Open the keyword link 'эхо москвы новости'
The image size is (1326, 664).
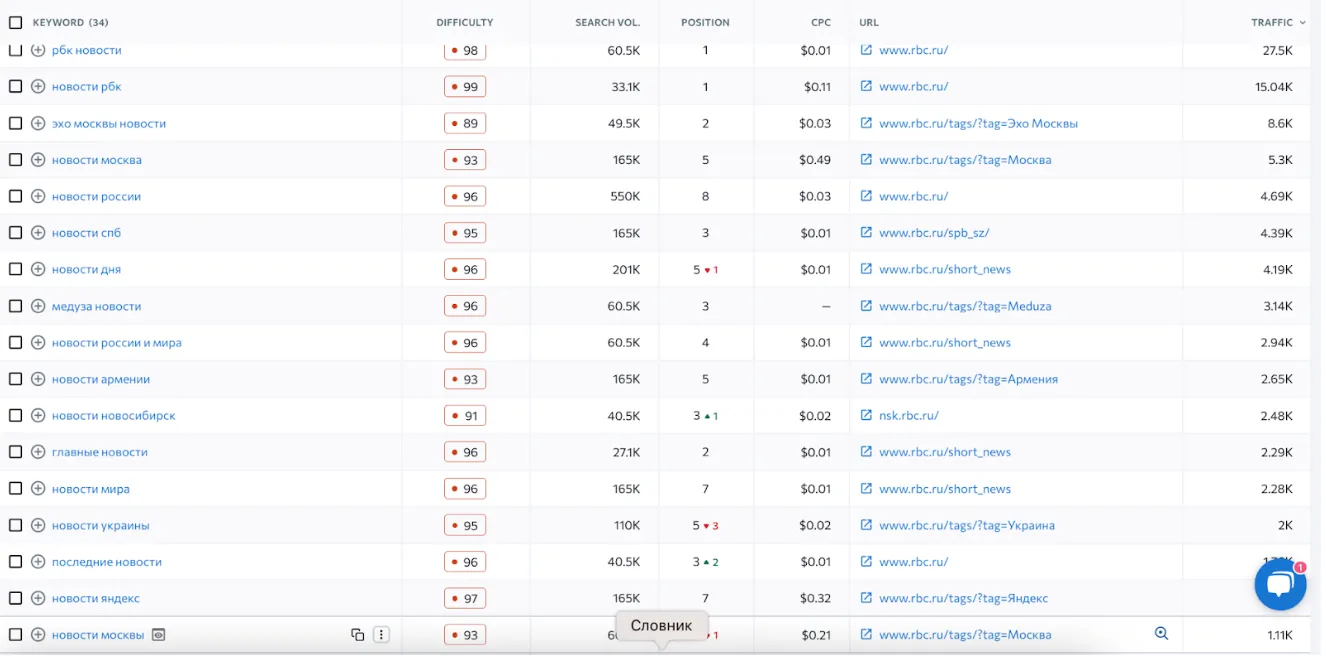pos(109,124)
